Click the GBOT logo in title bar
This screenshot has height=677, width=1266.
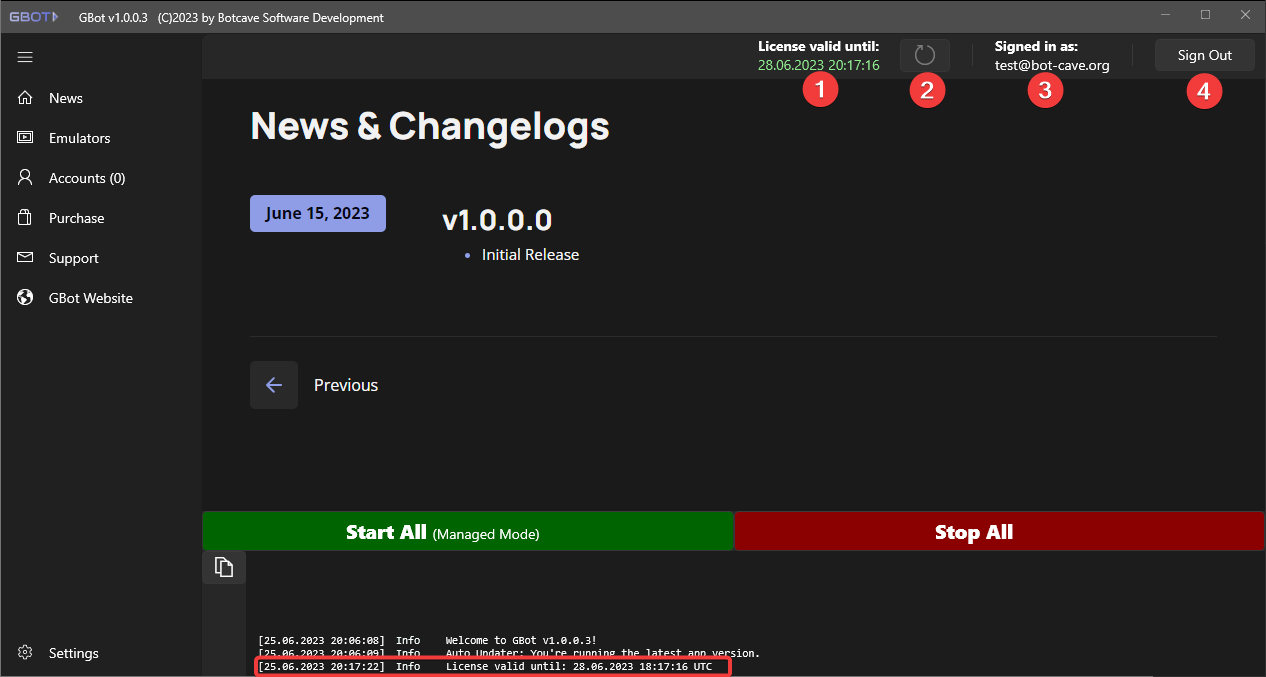tap(34, 17)
